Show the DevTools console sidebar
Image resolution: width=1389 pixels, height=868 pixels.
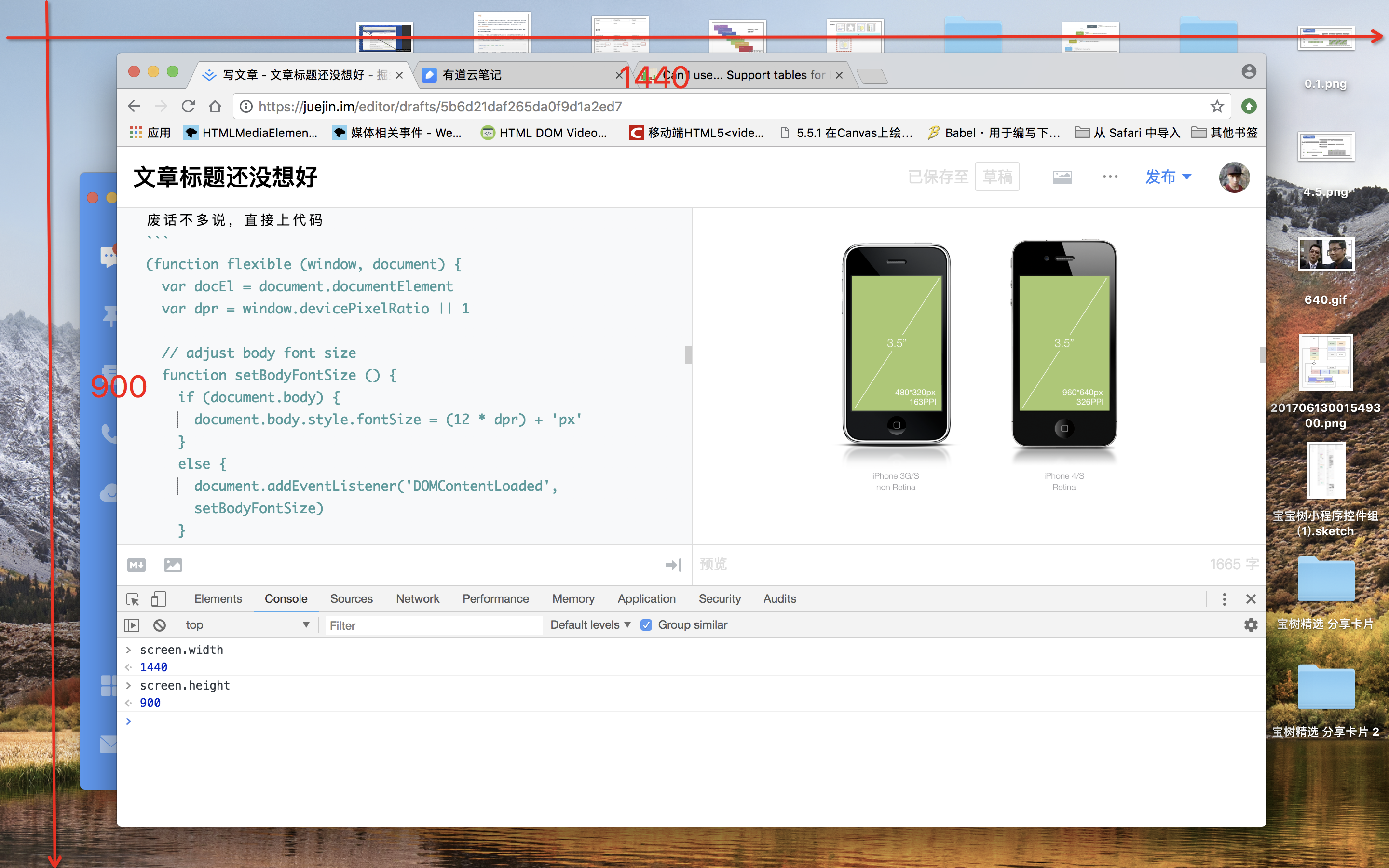[132, 625]
